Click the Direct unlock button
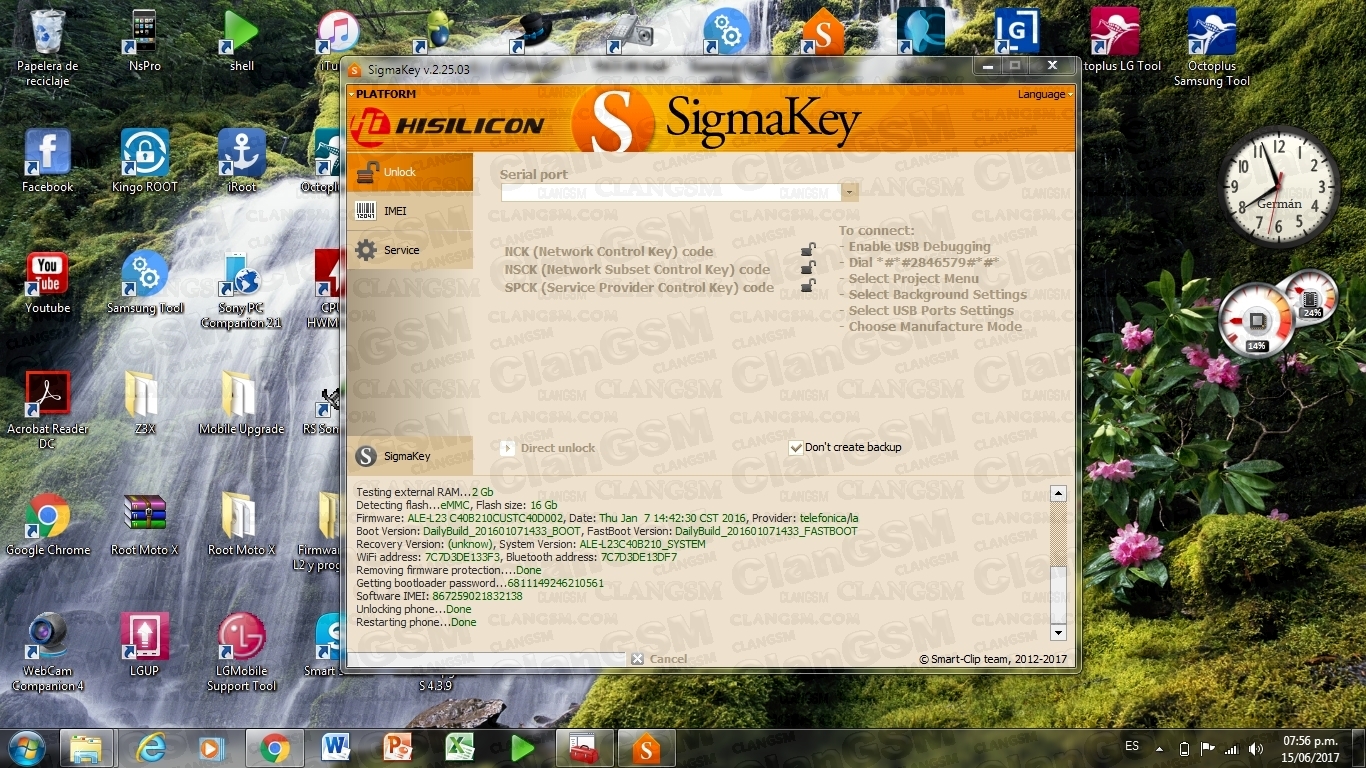The width and height of the screenshot is (1366, 768). click(547, 448)
